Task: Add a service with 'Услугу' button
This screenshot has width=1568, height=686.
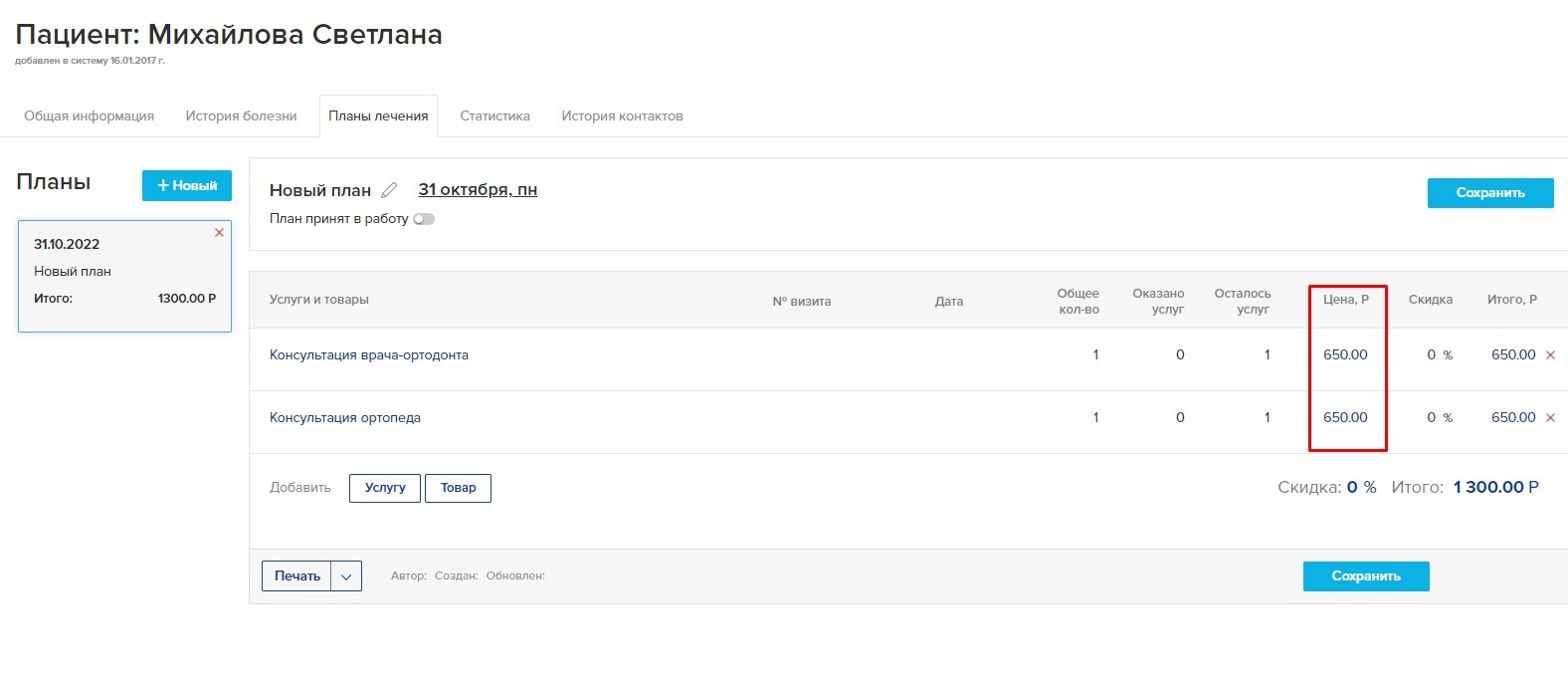Action: point(385,488)
